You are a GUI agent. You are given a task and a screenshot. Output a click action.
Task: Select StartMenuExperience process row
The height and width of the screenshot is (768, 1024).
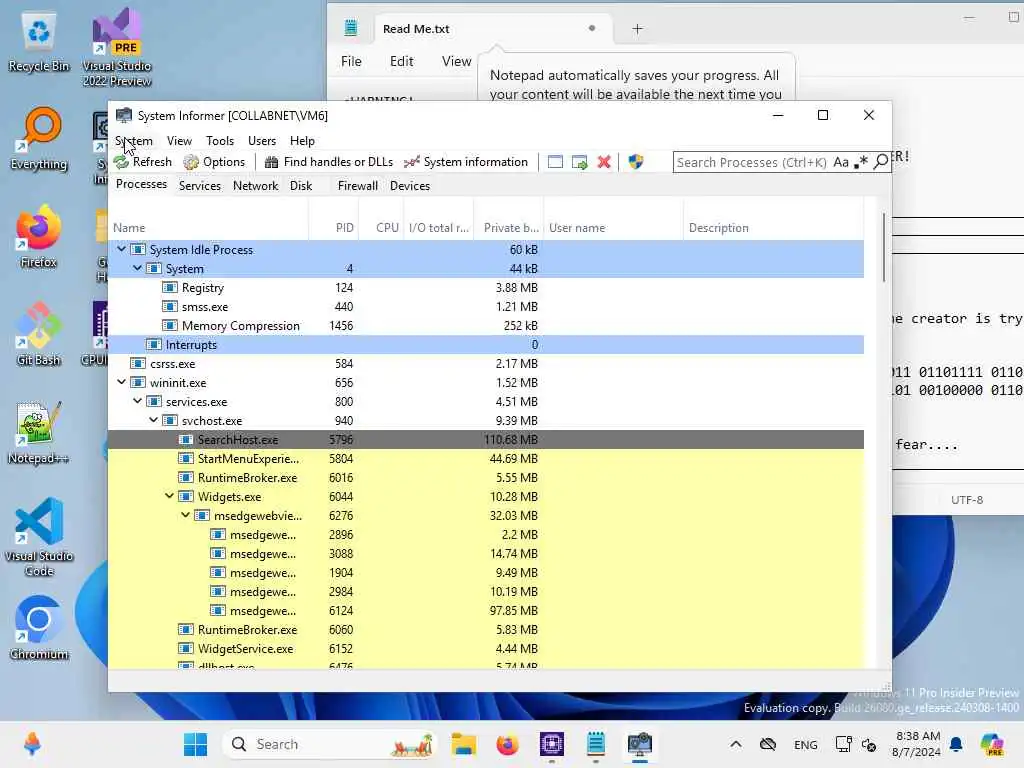(x=486, y=458)
